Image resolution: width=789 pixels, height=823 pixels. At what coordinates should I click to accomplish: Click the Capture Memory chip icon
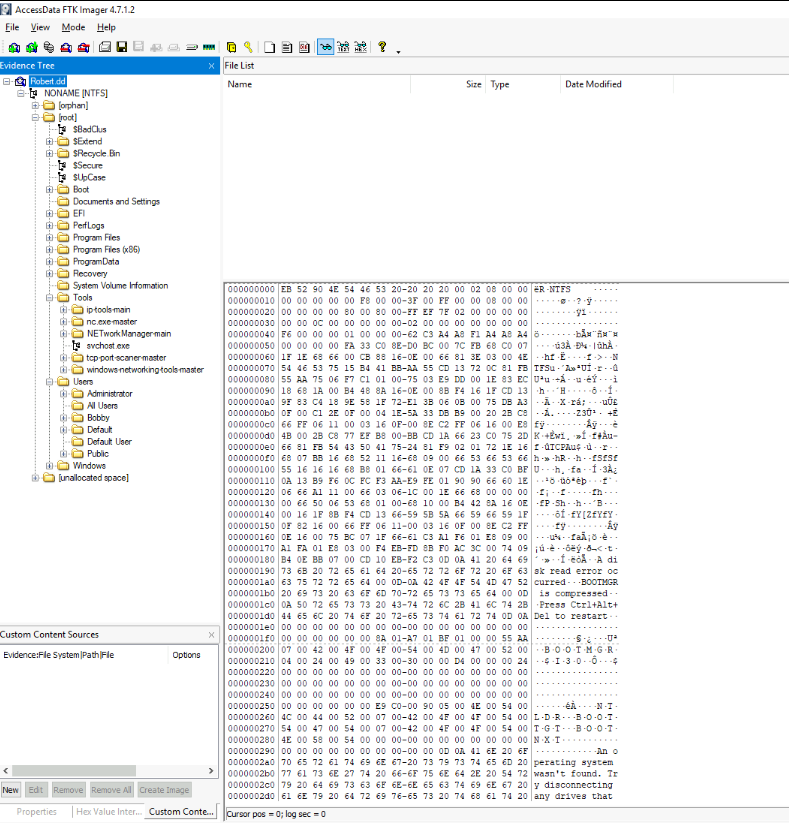click(x=209, y=47)
